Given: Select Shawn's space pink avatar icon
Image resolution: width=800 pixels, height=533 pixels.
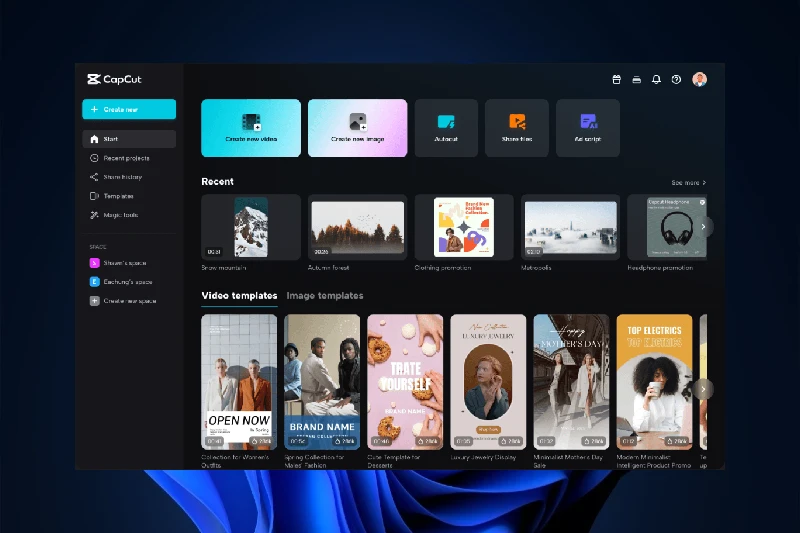Looking at the screenshot, I should click(94, 263).
